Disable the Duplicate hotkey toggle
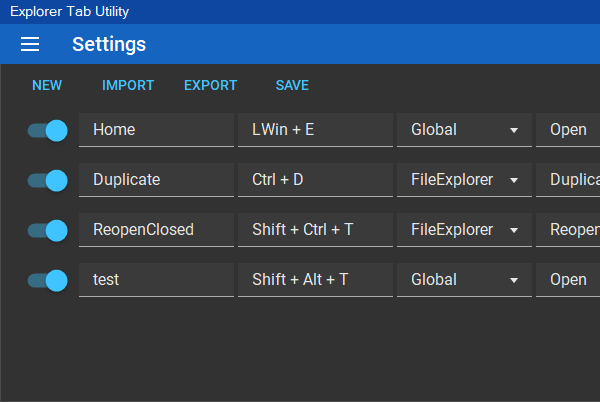Viewport: 600px width, 402px height. point(47,181)
